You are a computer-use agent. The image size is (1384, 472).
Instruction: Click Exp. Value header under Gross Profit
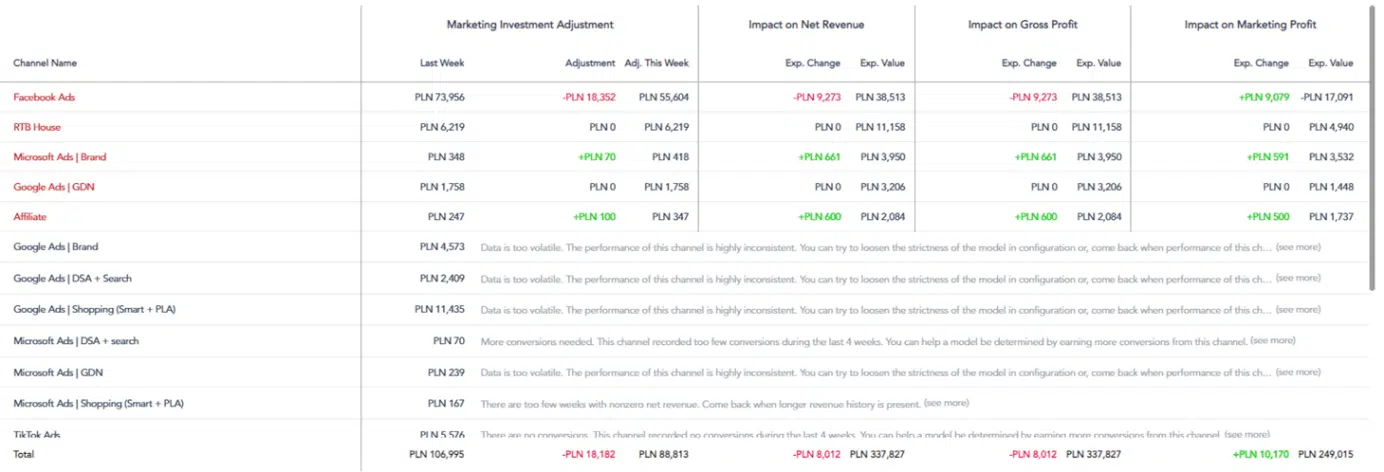click(x=1098, y=63)
